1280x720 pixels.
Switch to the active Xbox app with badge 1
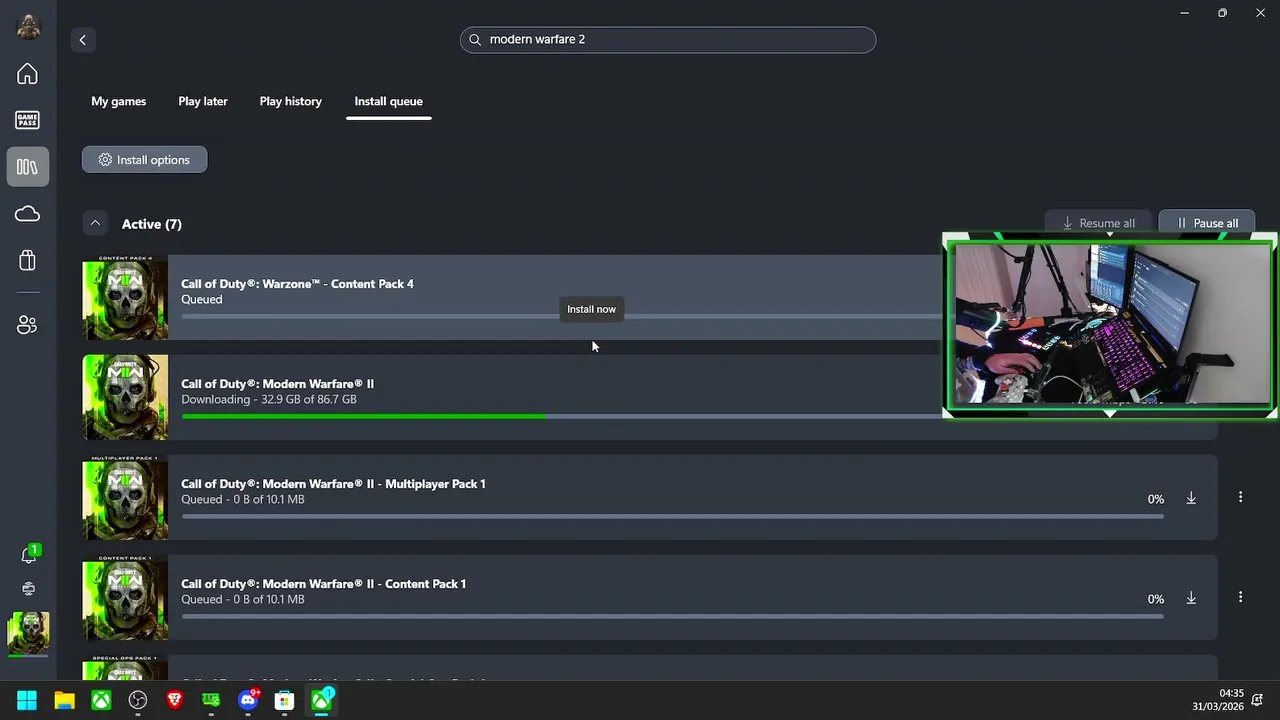(321, 701)
